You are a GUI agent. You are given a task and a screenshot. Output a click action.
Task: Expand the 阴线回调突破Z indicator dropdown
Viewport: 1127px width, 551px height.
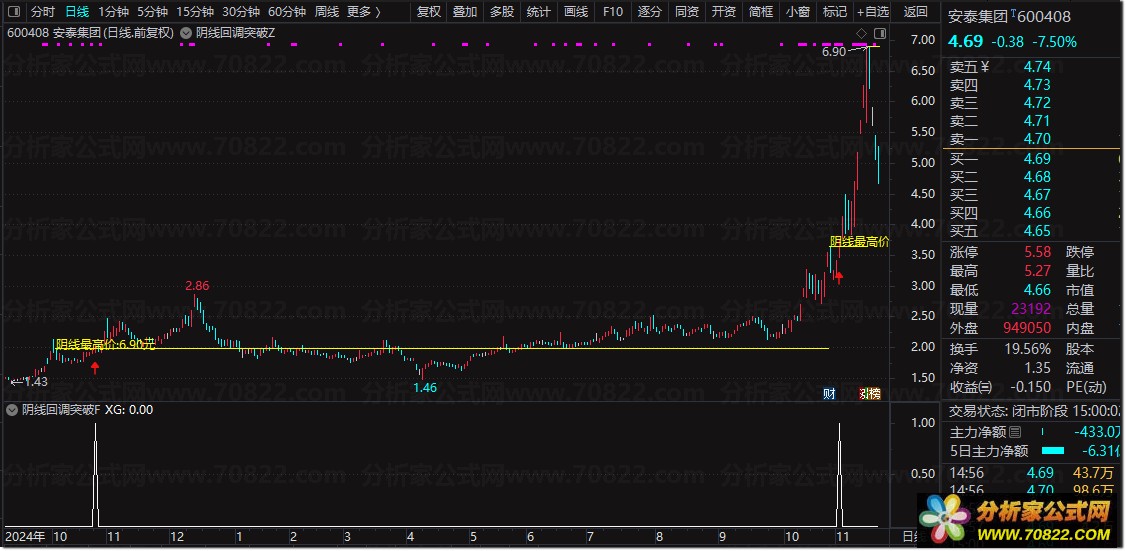tap(188, 33)
